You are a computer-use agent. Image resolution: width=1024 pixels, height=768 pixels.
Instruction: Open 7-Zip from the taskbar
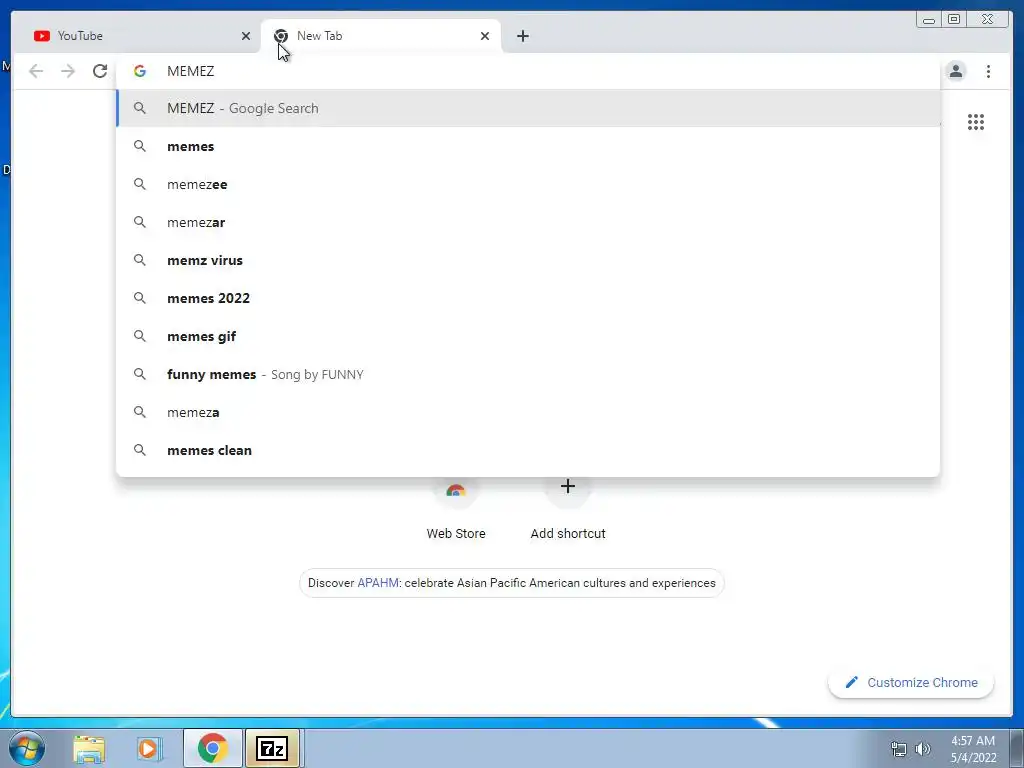click(x=272, y=748)
